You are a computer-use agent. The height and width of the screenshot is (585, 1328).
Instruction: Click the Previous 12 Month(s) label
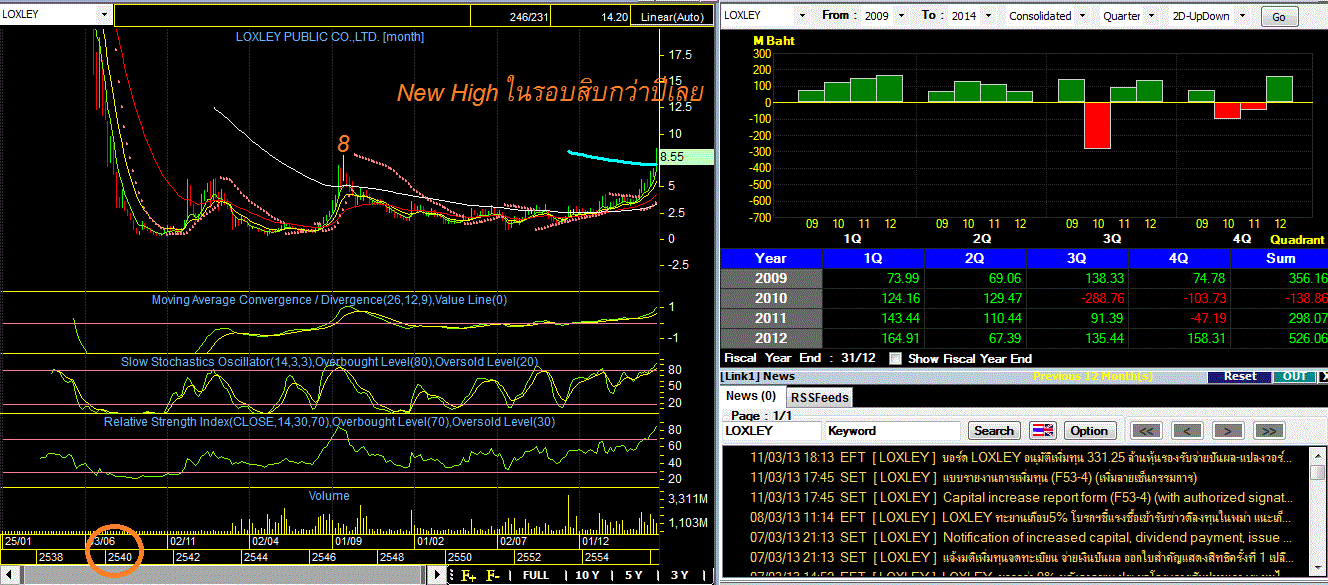[x=1095, y=377]
